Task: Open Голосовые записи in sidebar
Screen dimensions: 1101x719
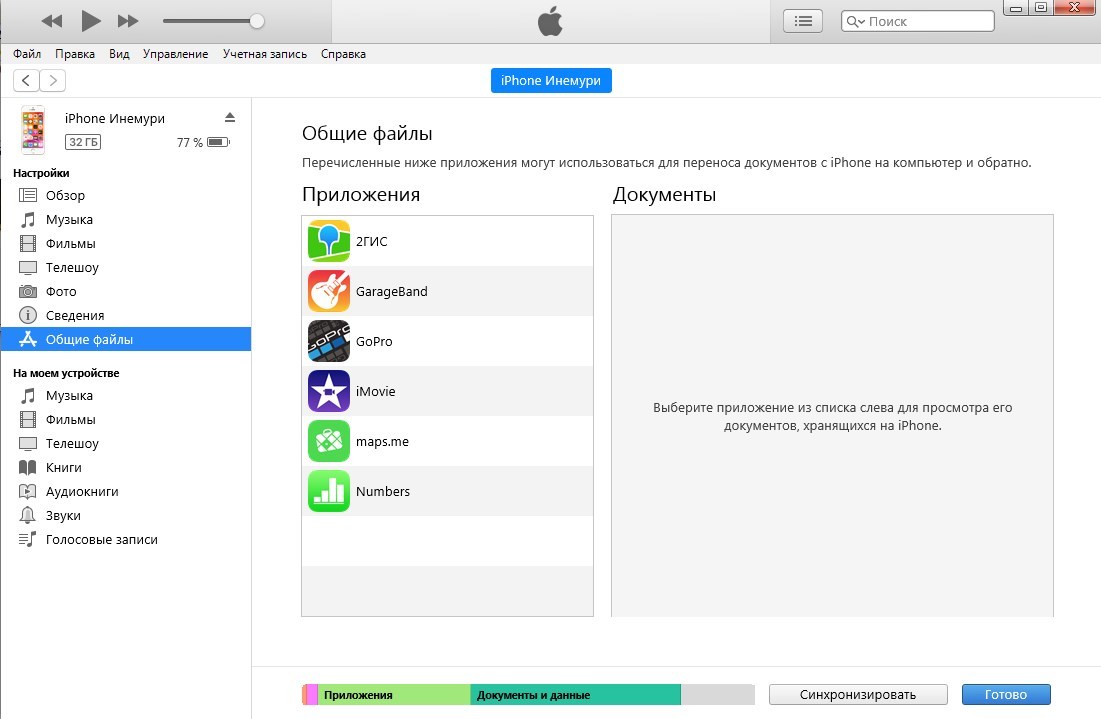Action: [x=126, y=539]
